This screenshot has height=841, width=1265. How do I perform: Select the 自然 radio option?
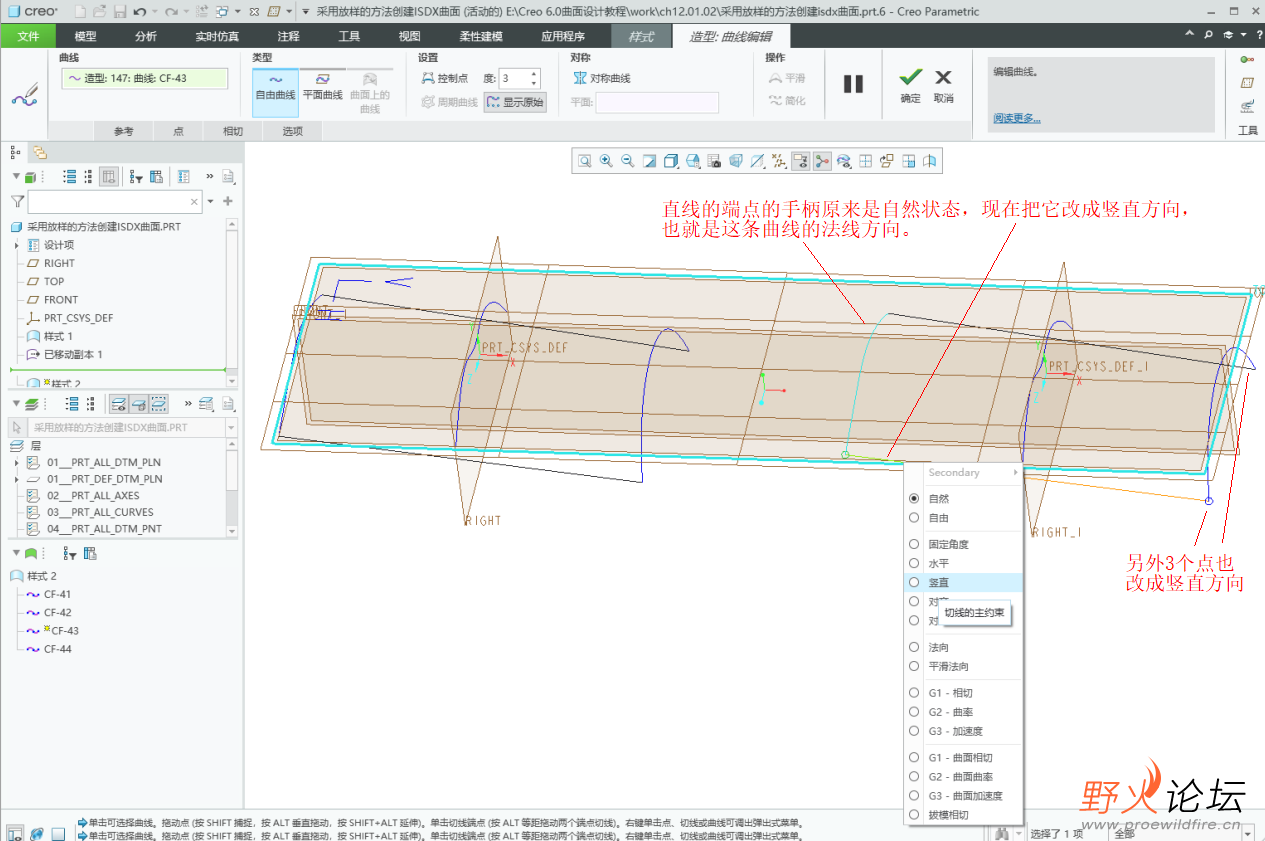pos(913,498)
